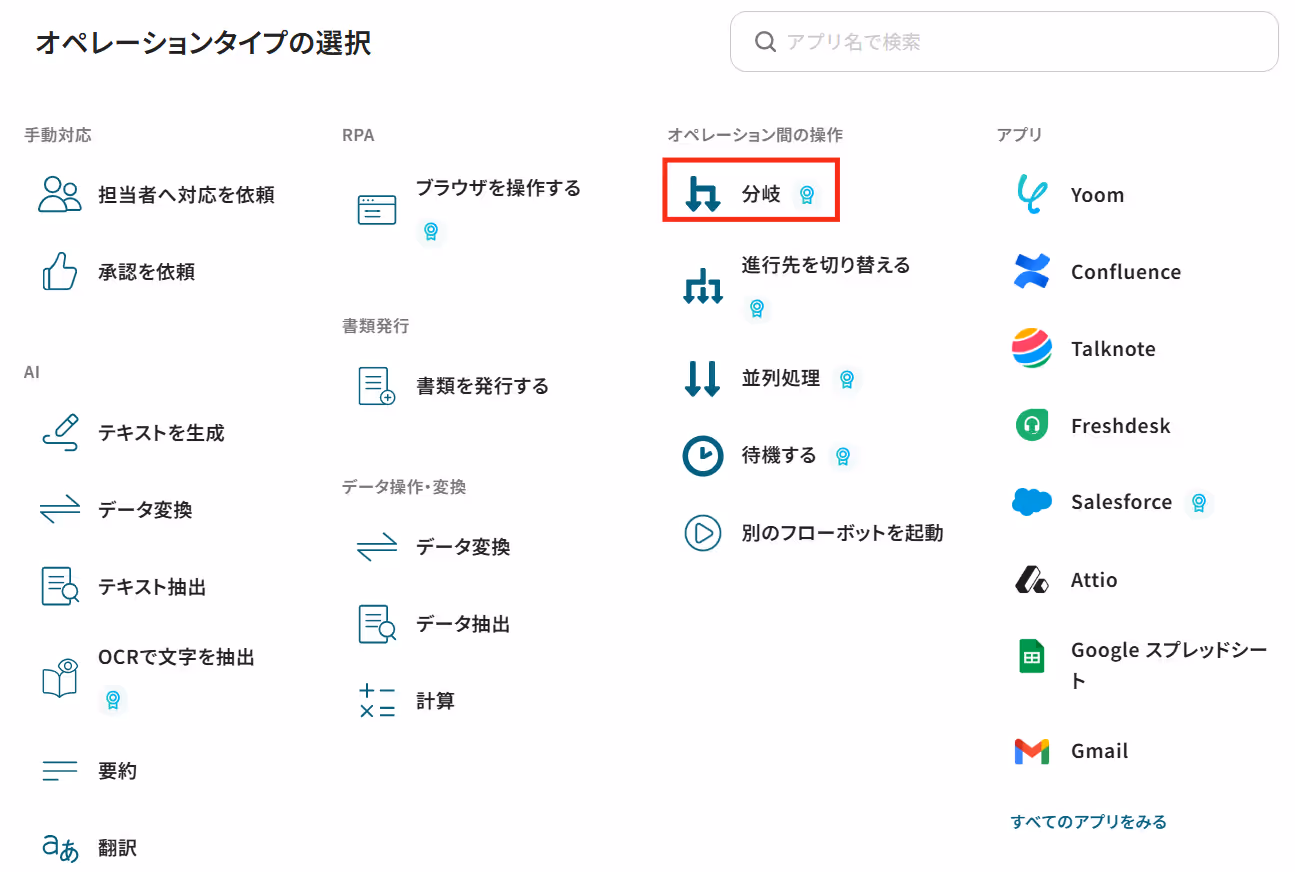
Task: Click the OCRで文字を抽出 book eye icon
Action: [x=60, y=677]
